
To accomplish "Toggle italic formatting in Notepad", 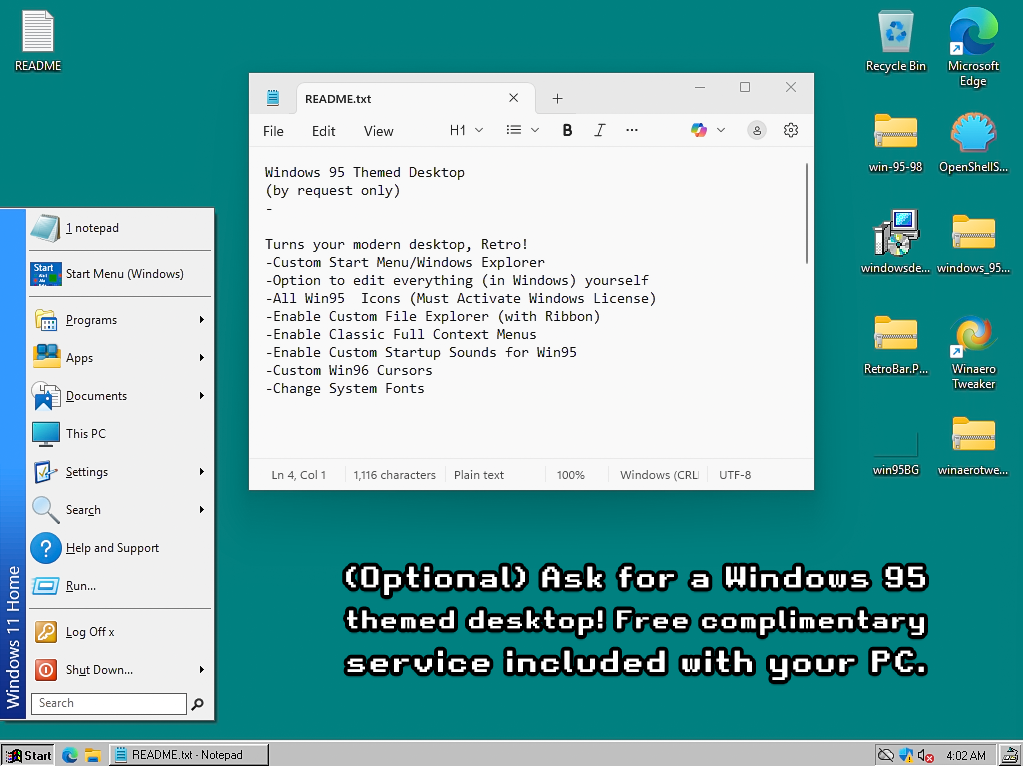I will coord(599,130).
